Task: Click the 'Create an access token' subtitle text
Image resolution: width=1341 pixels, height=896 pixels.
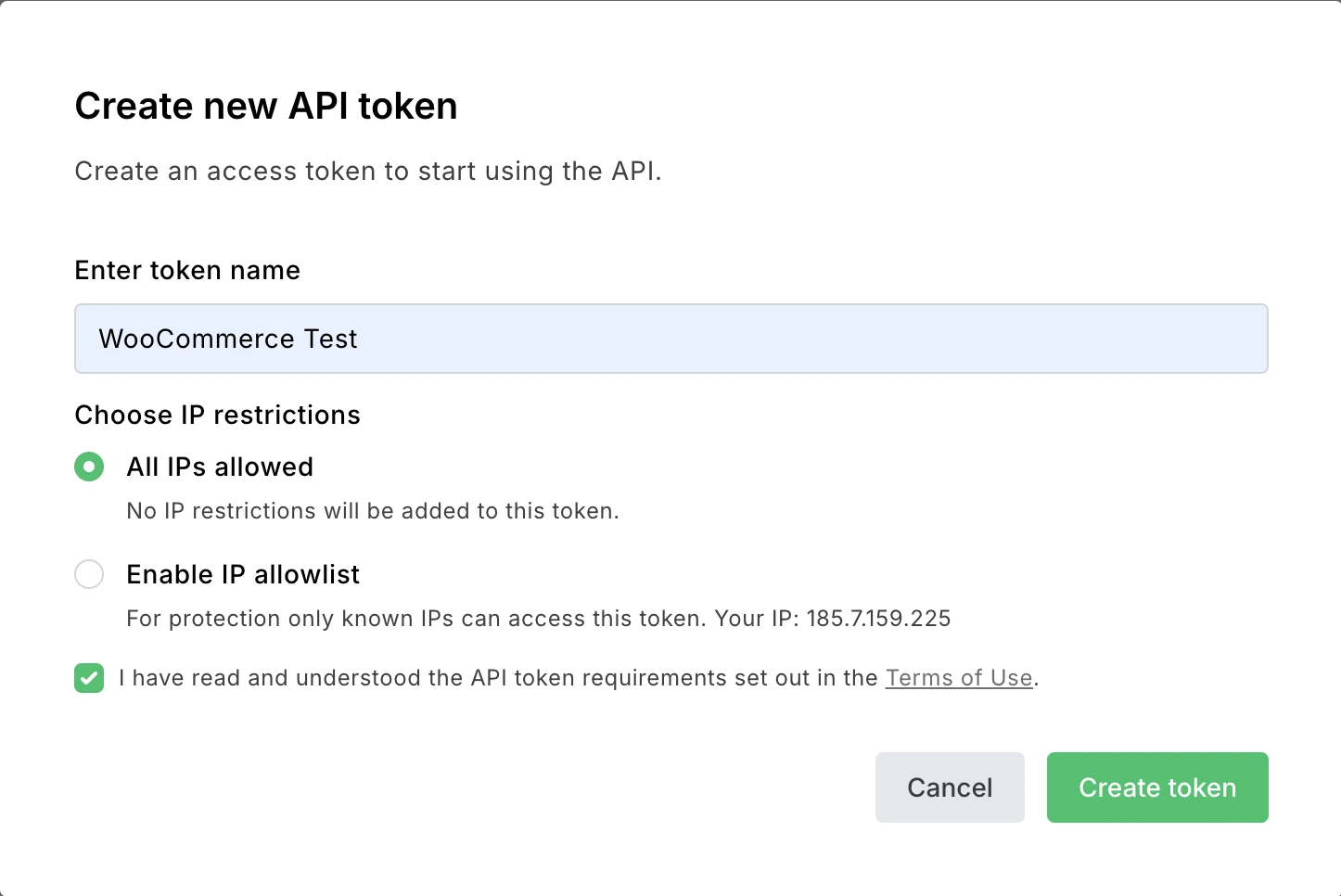Action: 367,171
